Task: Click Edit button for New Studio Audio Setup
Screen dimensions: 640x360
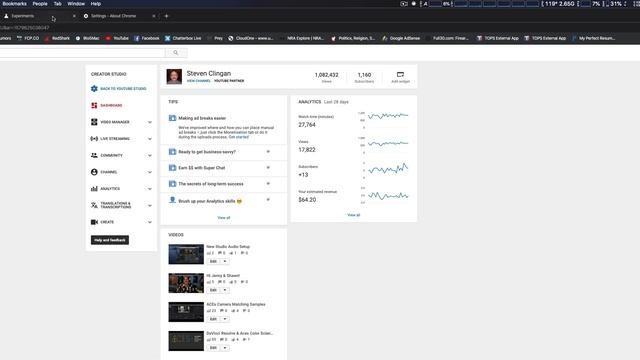Action: [x=213, y=261]
